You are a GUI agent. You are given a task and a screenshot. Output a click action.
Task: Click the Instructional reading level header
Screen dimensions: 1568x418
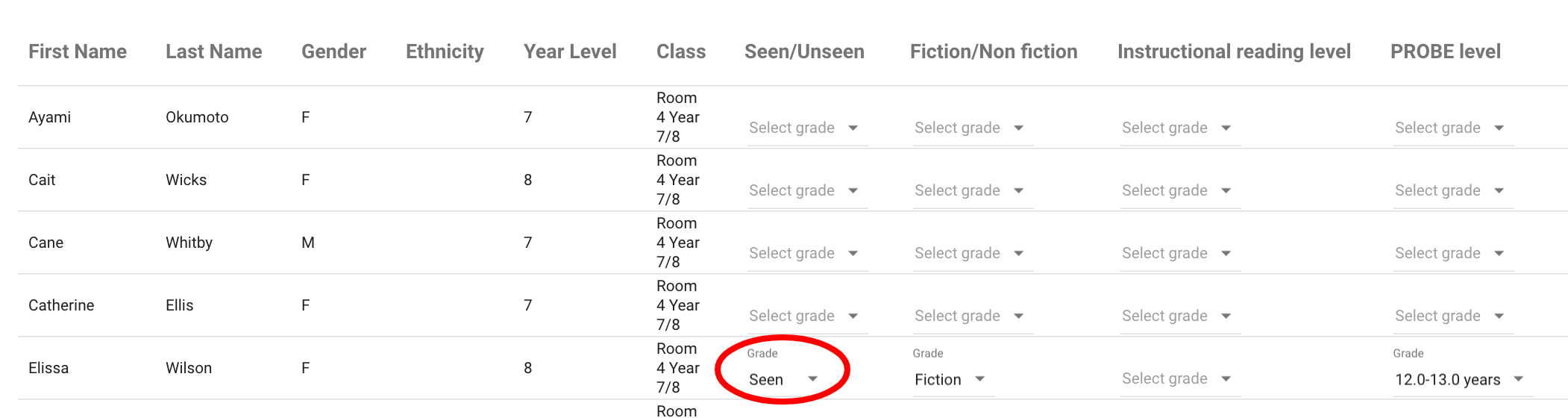pos(1234,52)
